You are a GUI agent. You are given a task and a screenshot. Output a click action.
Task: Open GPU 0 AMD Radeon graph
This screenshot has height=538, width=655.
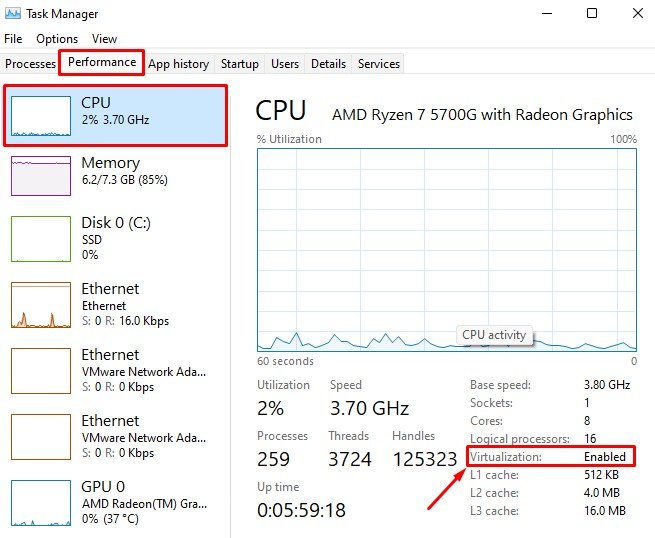click(40, 502)
